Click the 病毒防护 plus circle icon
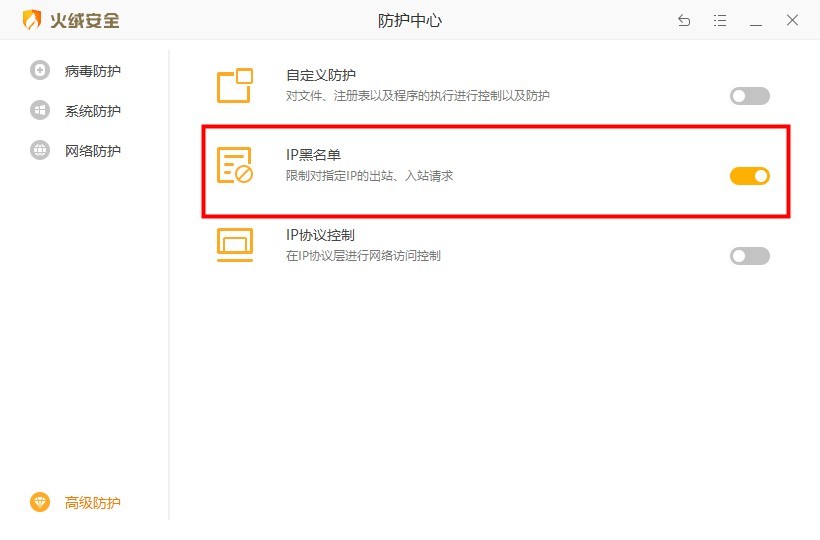The image size is (820, 540). pyautogui.click(x=40, y=70)
